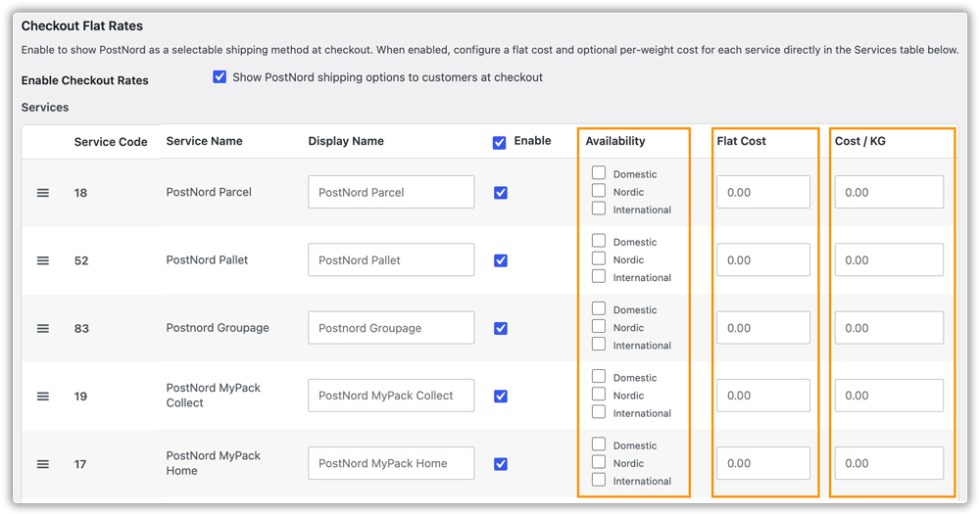Click the Service Name text PostNord Pallet
This screenshot has height=514, width=980.
tap(207, 260)
